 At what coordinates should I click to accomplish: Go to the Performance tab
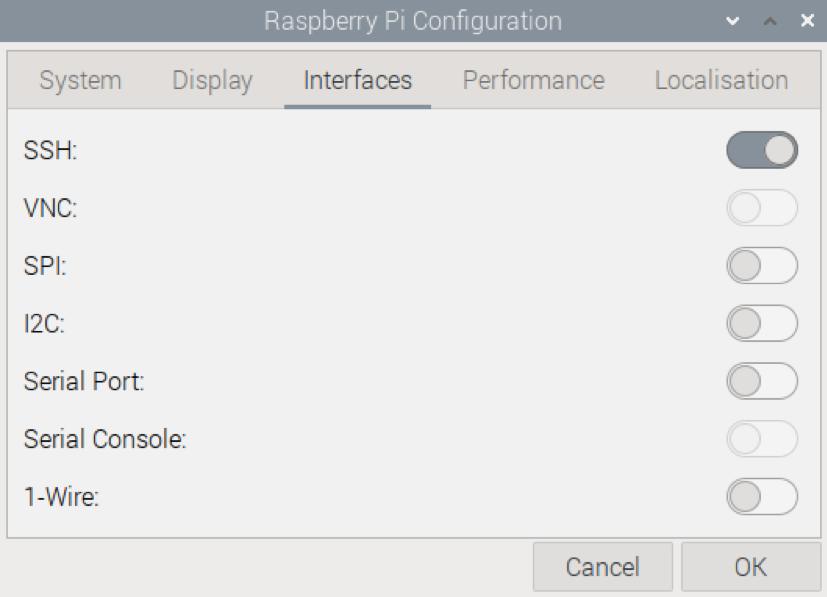coord(533,81)
